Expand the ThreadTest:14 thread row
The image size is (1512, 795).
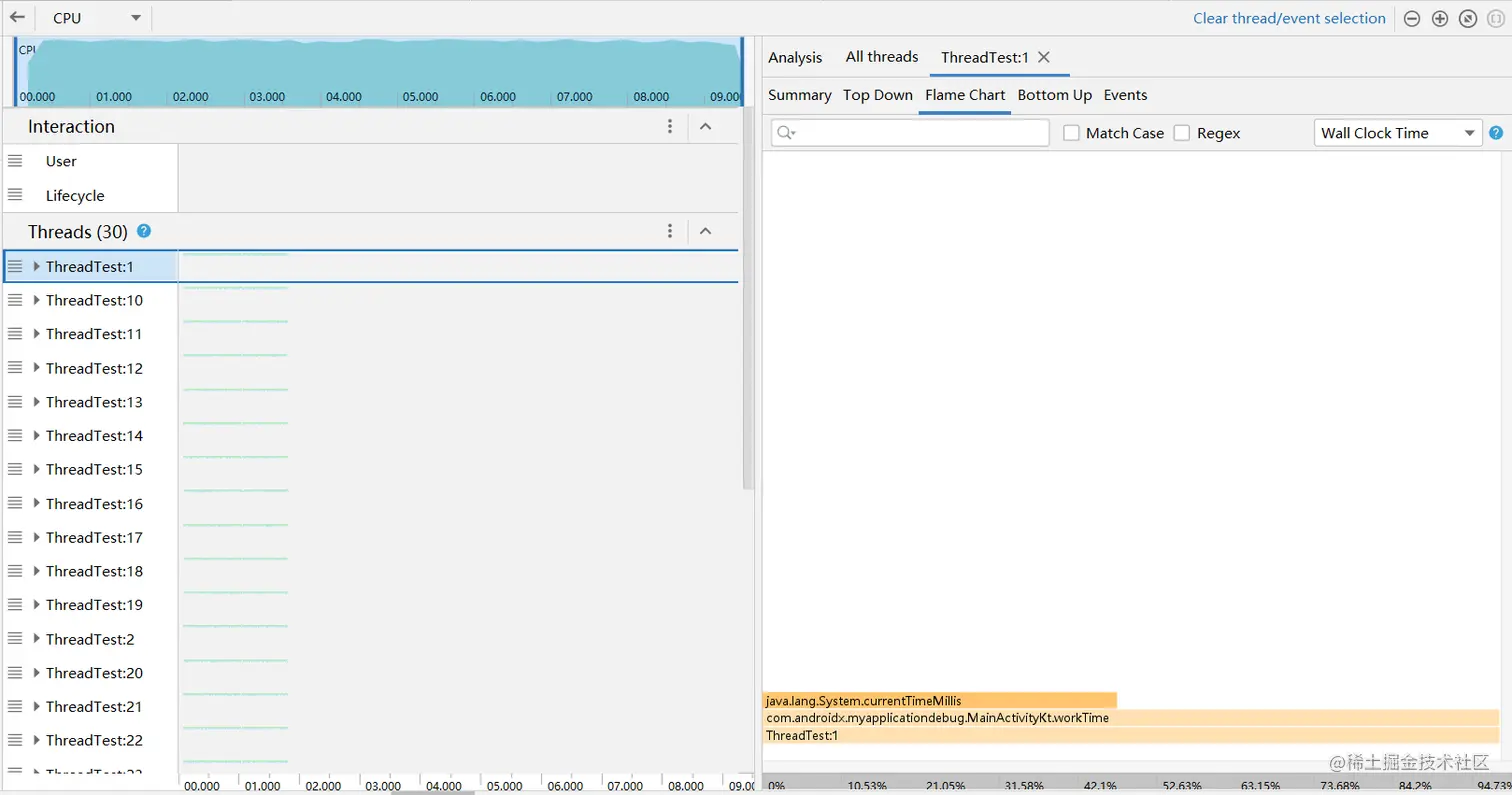(37, 435)
